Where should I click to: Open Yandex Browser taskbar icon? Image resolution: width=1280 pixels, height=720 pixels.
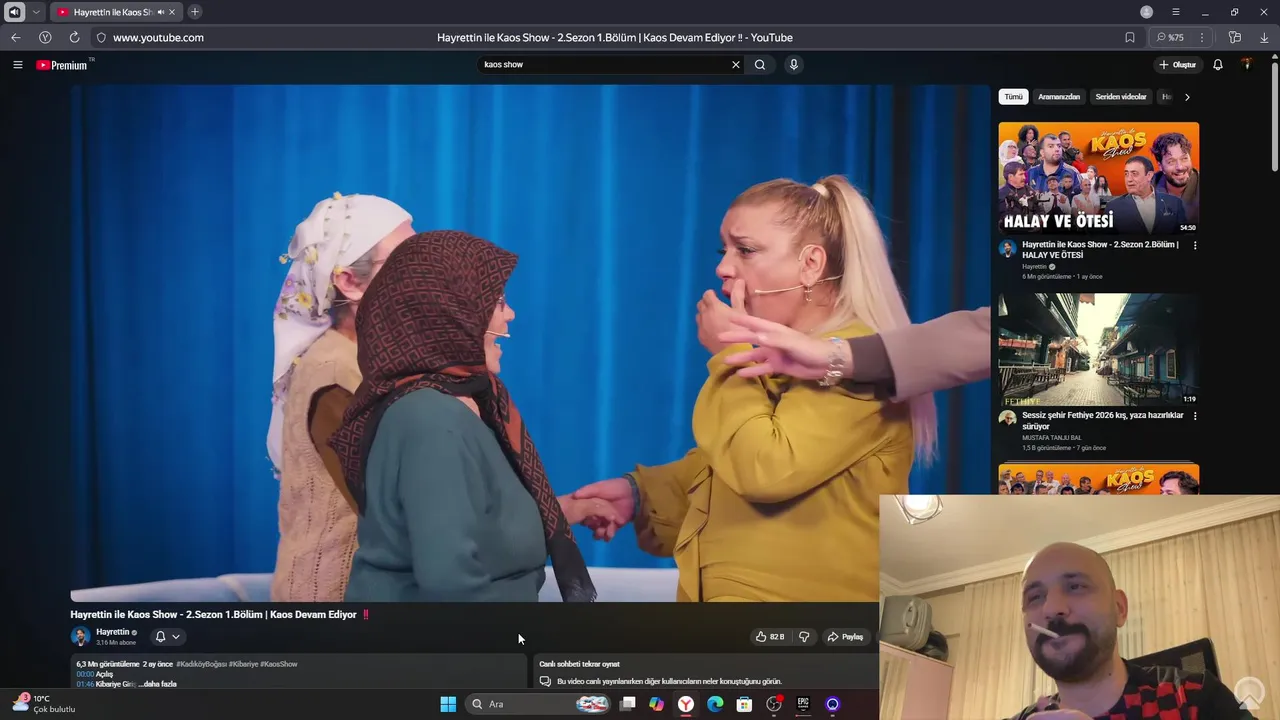tap(686, 704)
